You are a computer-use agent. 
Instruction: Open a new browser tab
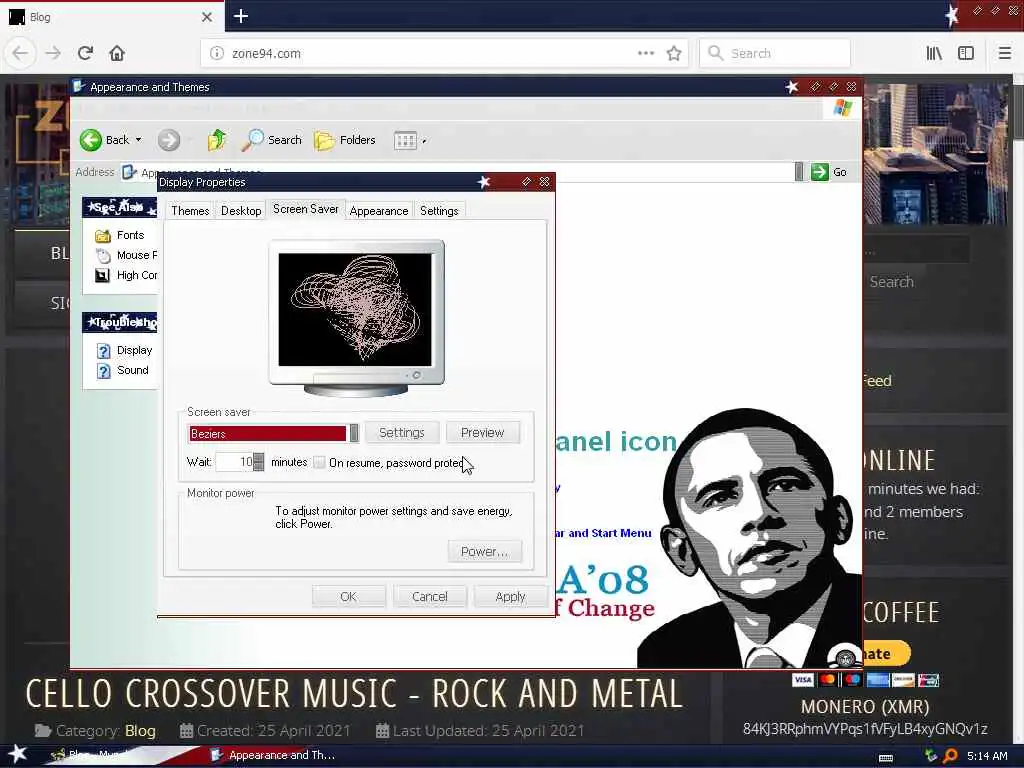click(x=241, y=16)
